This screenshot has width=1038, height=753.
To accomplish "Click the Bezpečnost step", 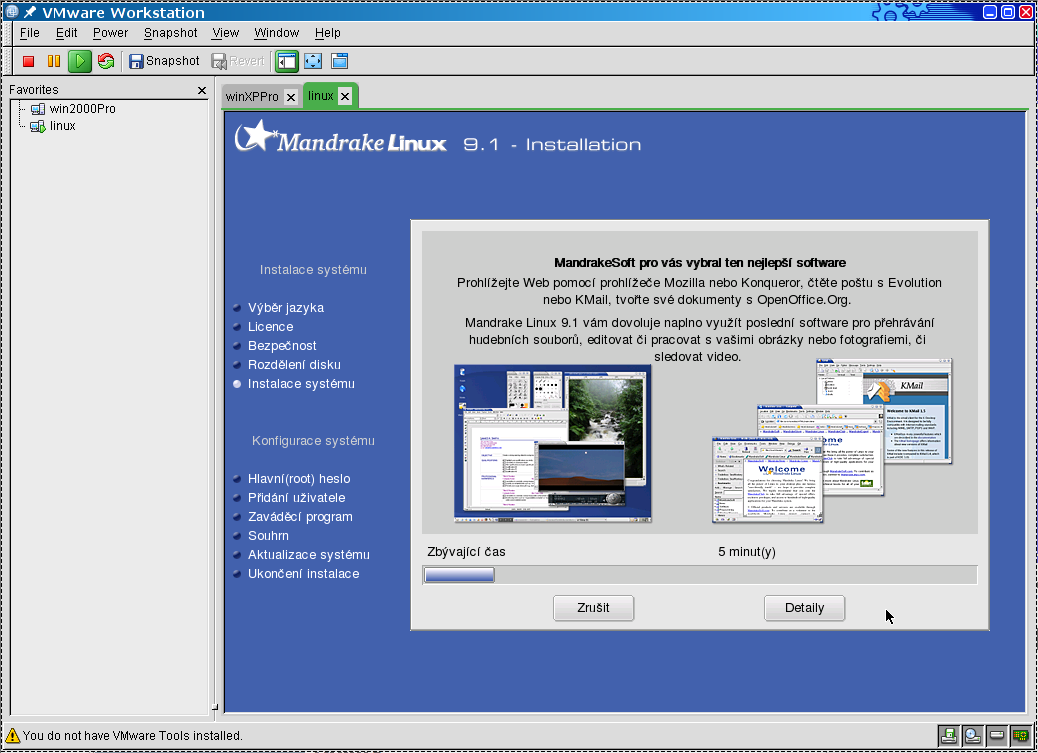I will click(282, 346).
